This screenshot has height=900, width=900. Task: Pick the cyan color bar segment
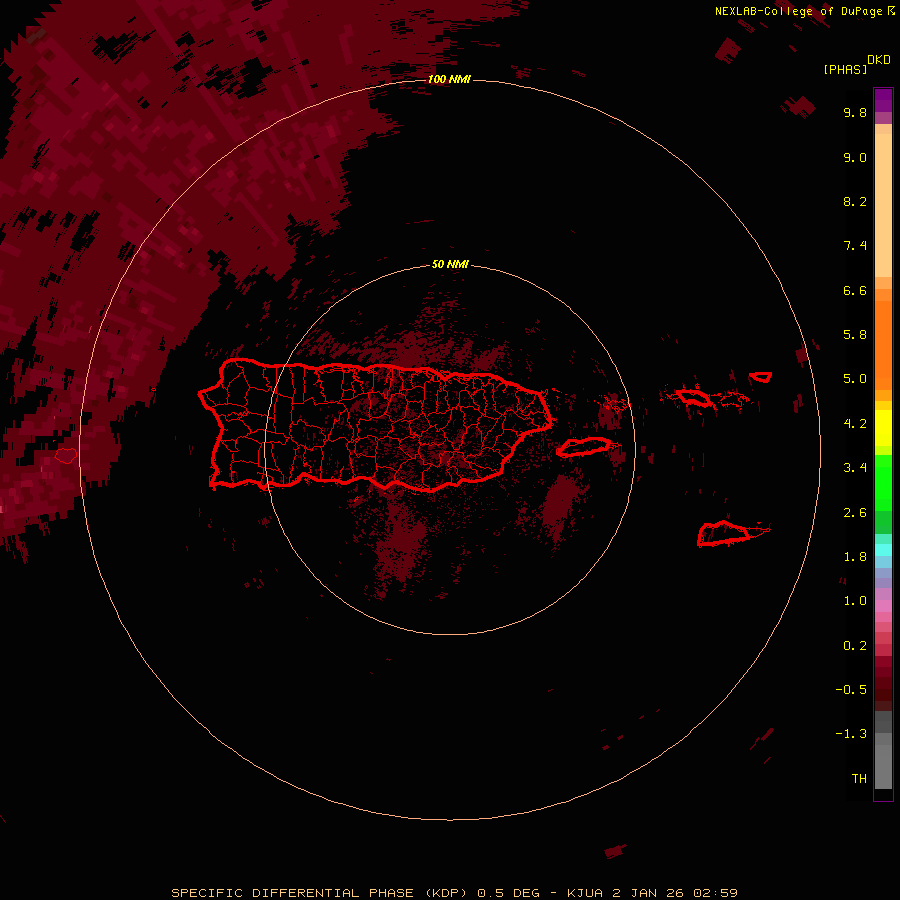[883, 549]
